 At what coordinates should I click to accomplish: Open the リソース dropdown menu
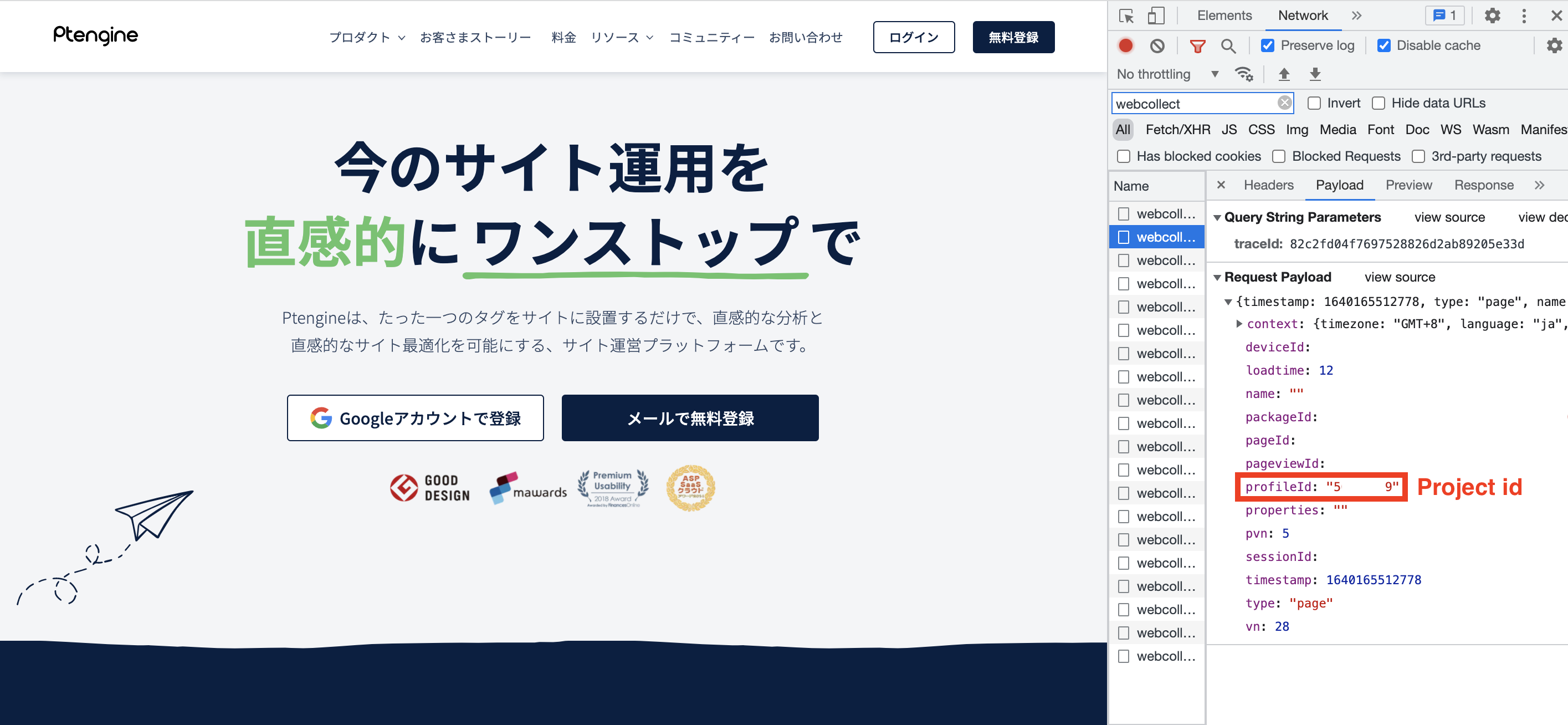pos(622,37)
